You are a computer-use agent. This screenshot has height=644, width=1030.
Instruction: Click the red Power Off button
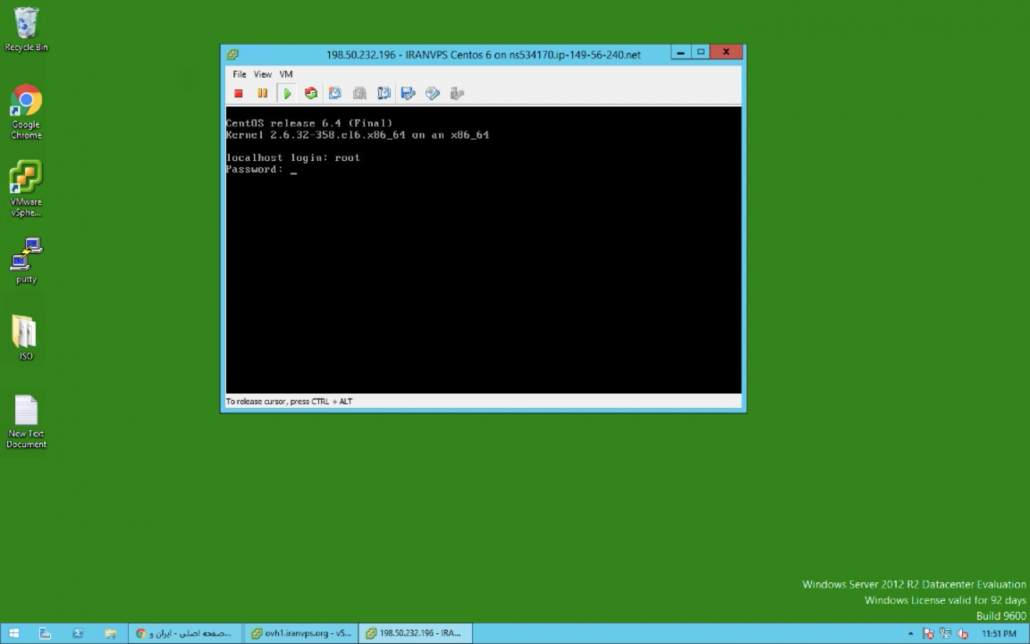(x=238, y=93)
